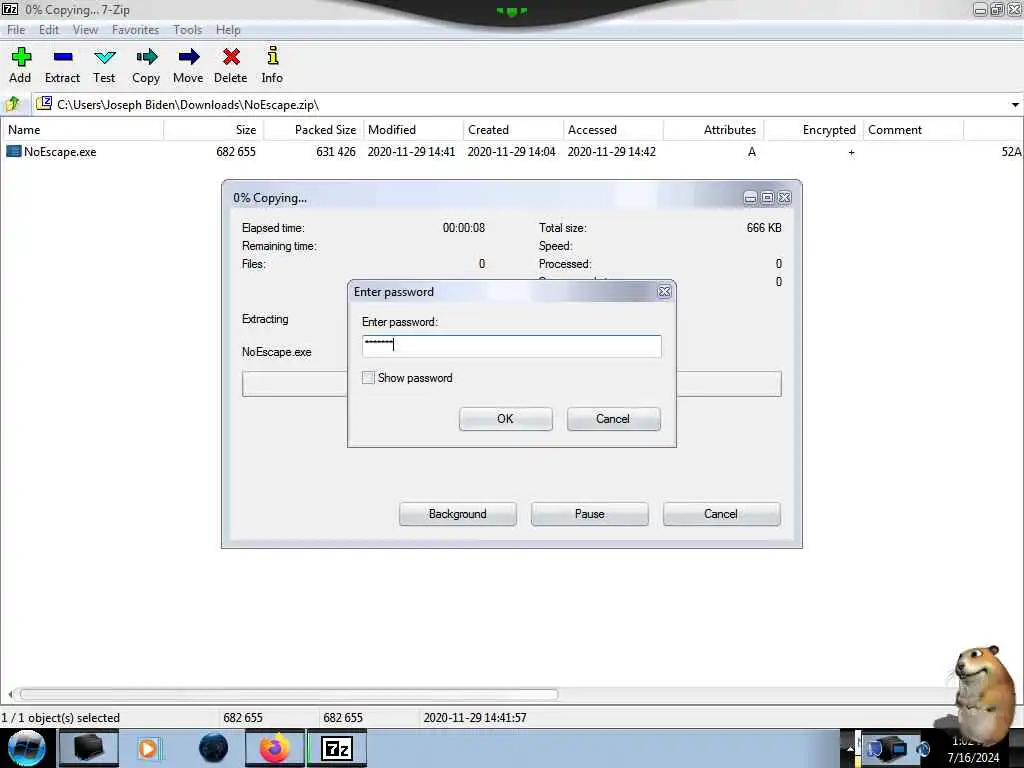Select the NoEscape.exe file icon
The height and width of the screenshot is (768, 1024).
coord(14,152)
